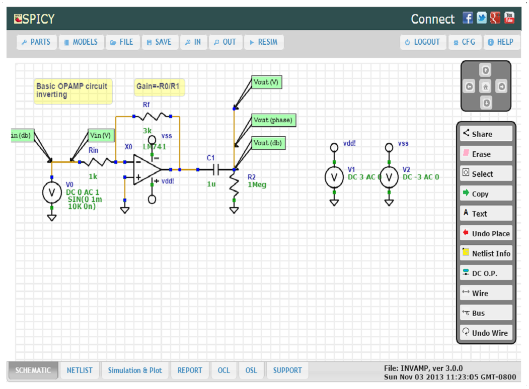Select the Erase tool
This screenshot has width=529, height=389.
pos(486,154)
